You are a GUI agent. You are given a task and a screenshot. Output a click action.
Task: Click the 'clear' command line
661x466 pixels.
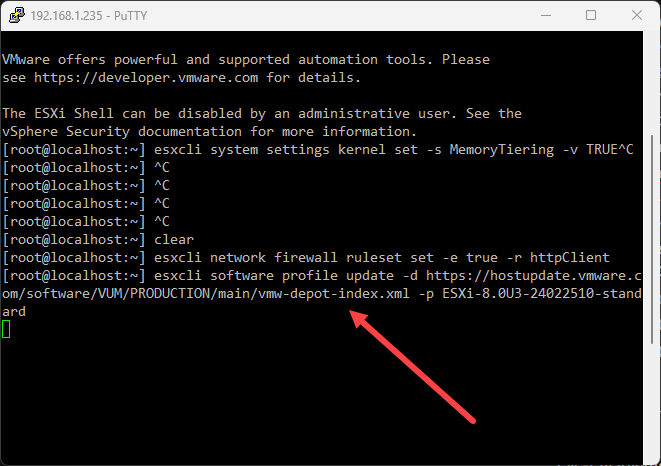pyautogui.click(x=173, y=239)
